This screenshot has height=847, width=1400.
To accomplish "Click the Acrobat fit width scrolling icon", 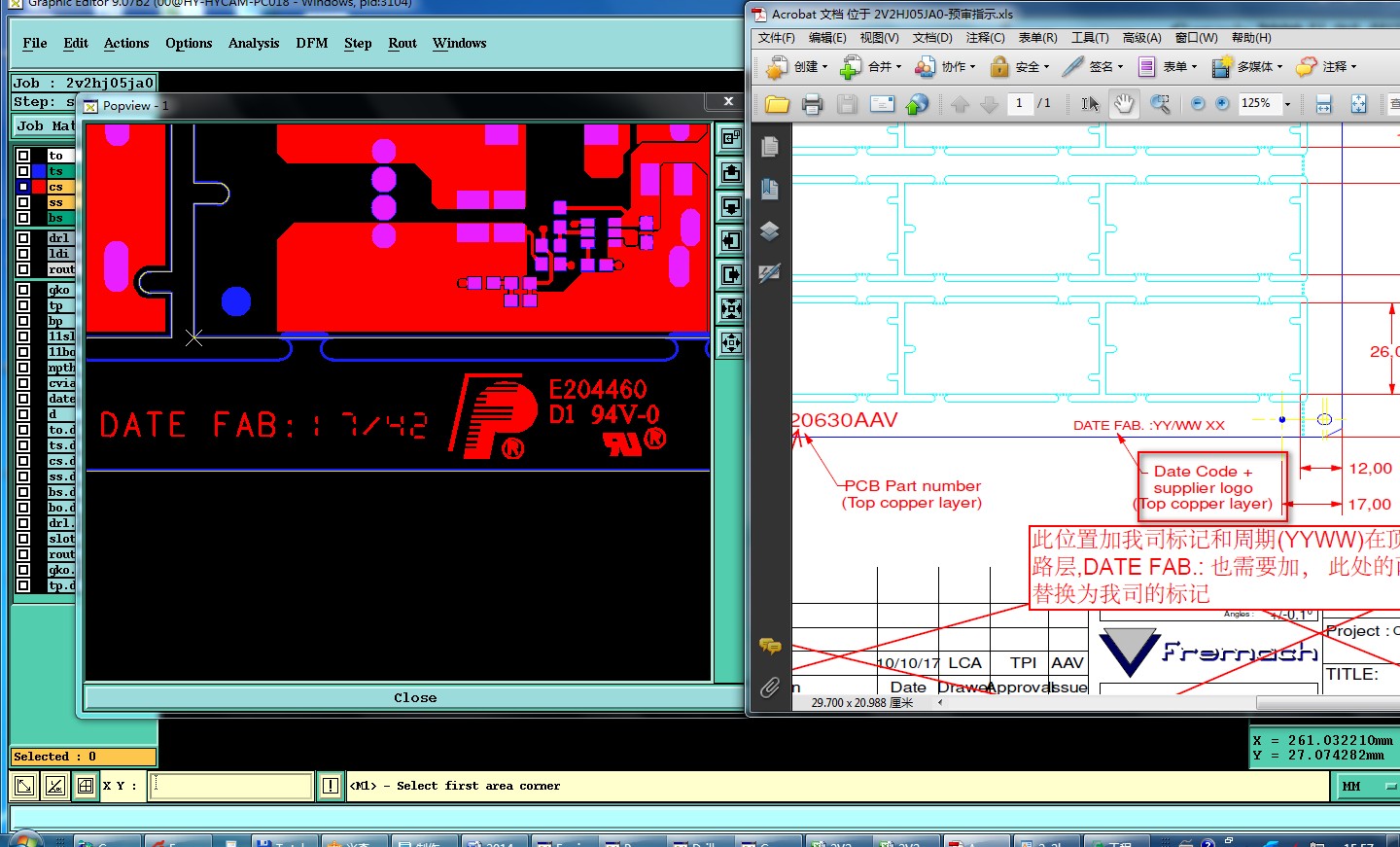I will pyautogui.click(x=1323, y=104).
